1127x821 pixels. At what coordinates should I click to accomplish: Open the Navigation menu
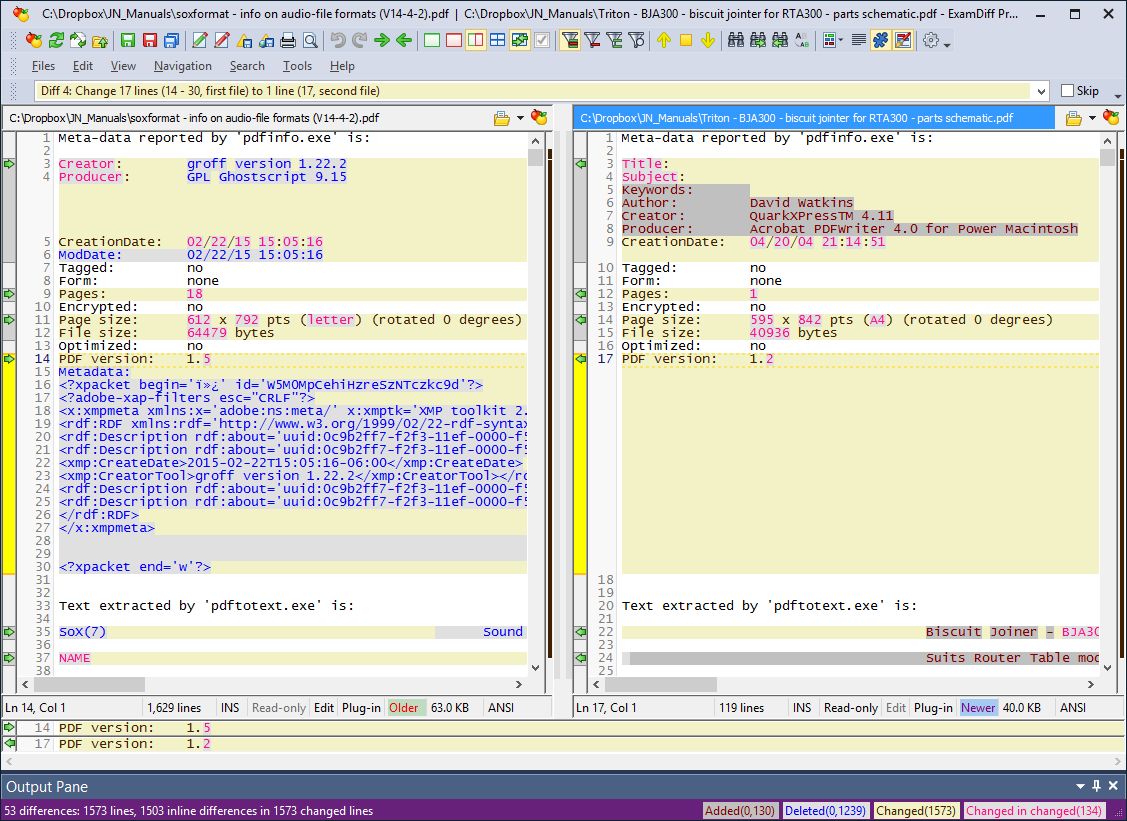(183, 66)
